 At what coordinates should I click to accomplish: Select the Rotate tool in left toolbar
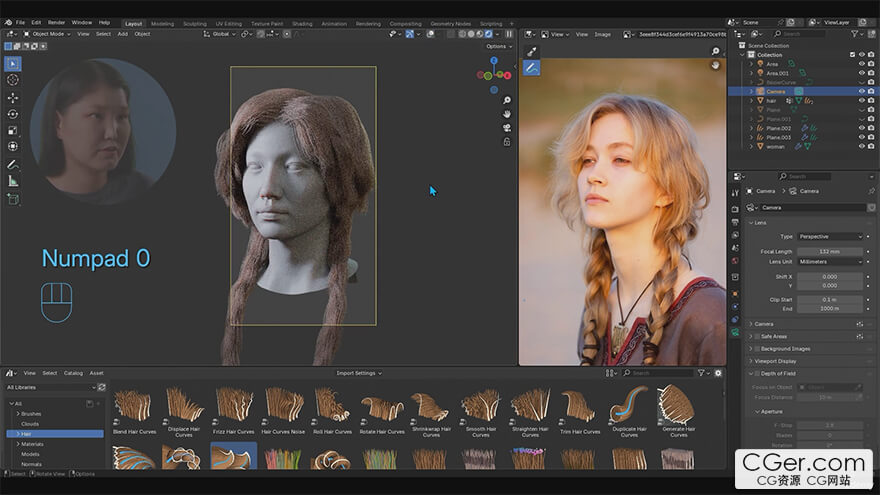[x=13, y=114]
